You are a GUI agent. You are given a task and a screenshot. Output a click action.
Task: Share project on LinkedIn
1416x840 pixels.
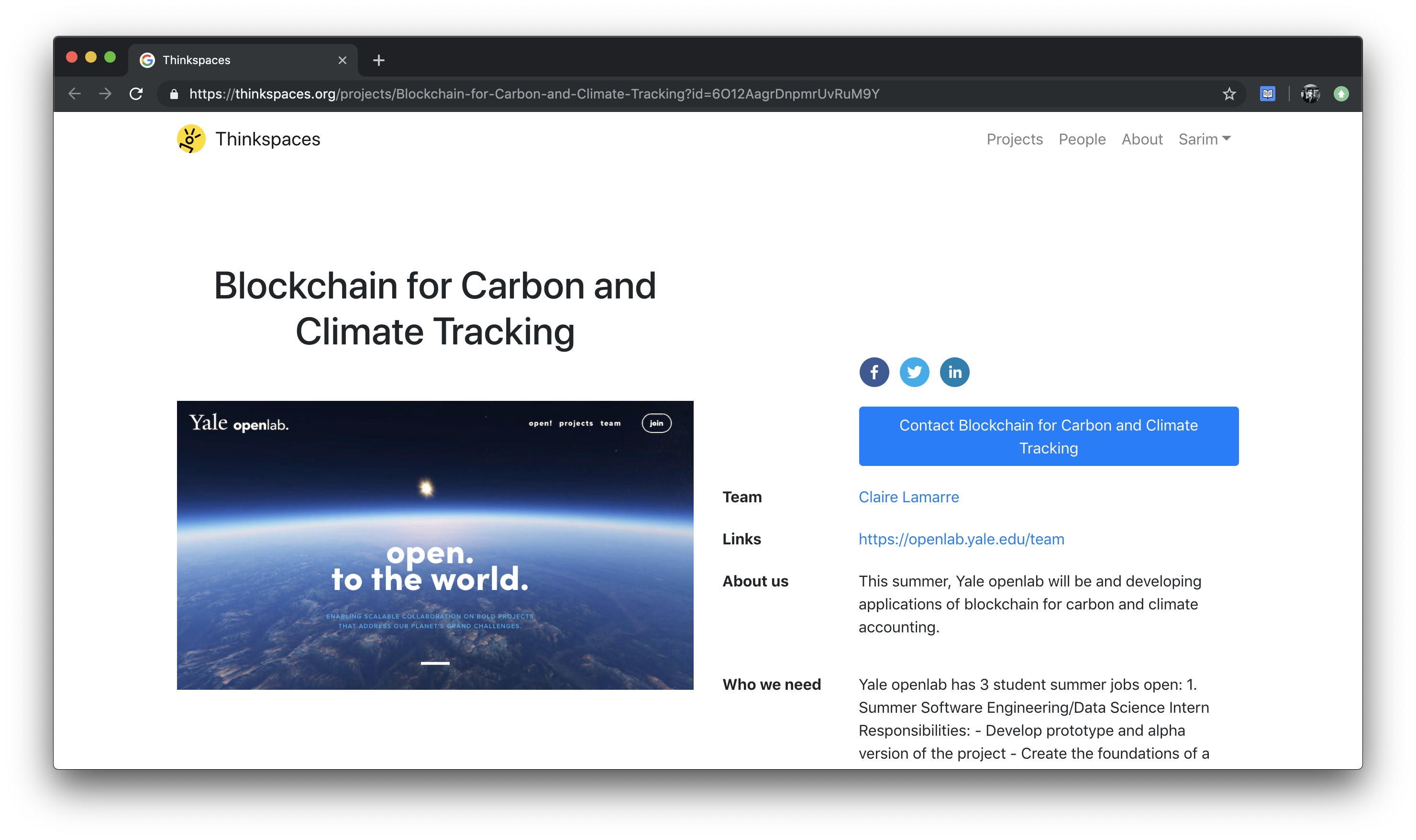coord(954,372)
